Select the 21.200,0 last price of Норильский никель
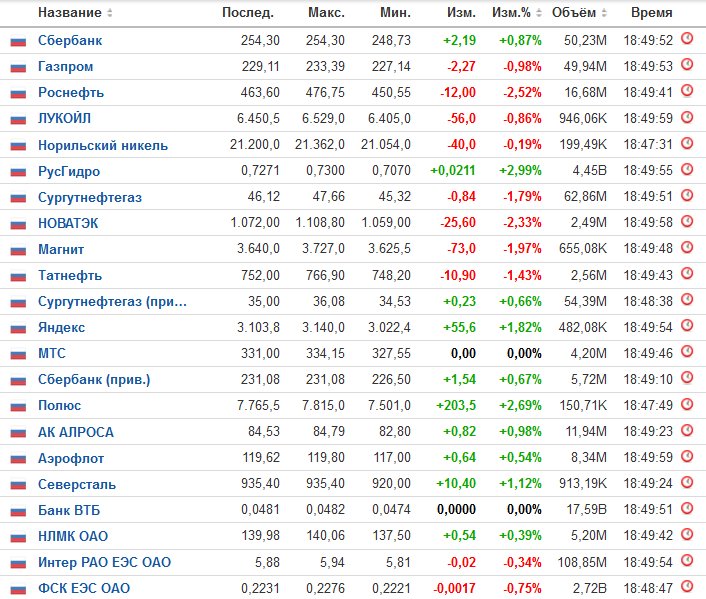 click(x=255, y=145)
